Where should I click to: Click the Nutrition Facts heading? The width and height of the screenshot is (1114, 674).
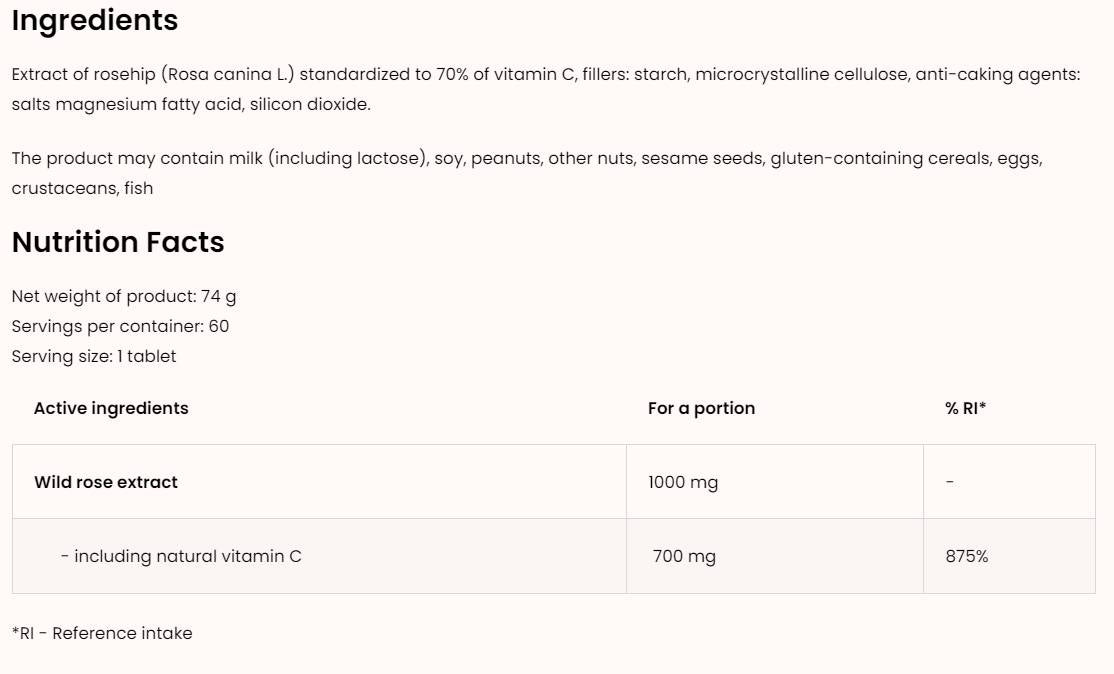coord(118,242)
